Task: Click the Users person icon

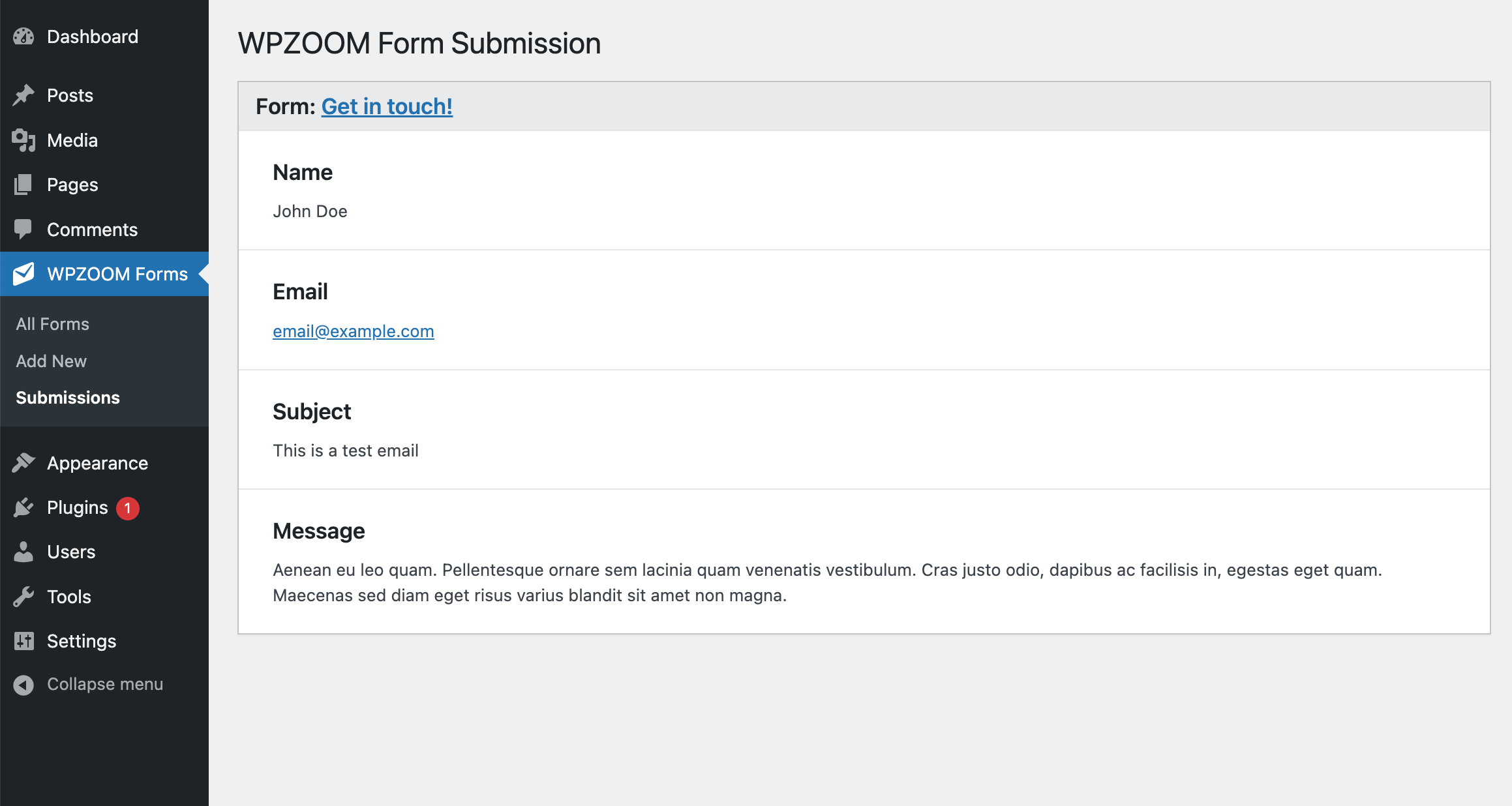Action: click(23, 552)
